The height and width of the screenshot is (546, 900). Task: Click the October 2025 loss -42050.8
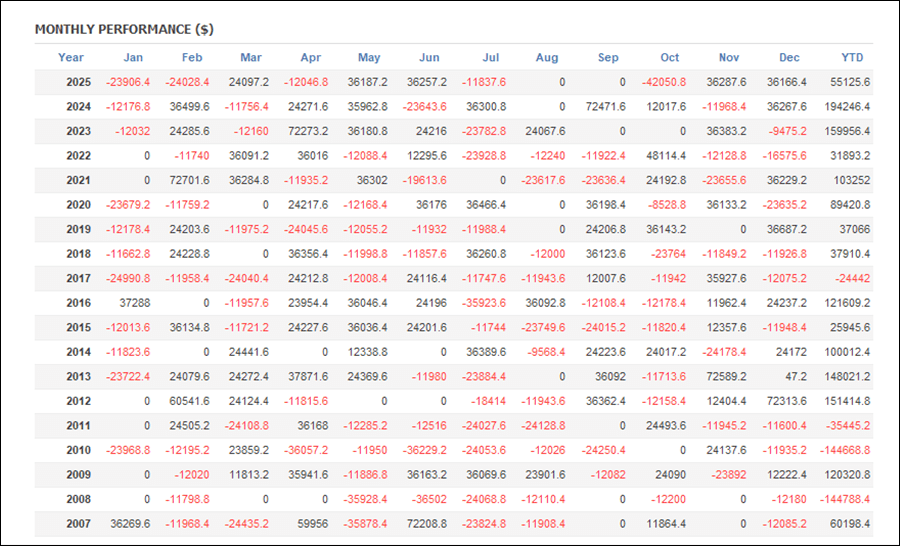(662, 82)
